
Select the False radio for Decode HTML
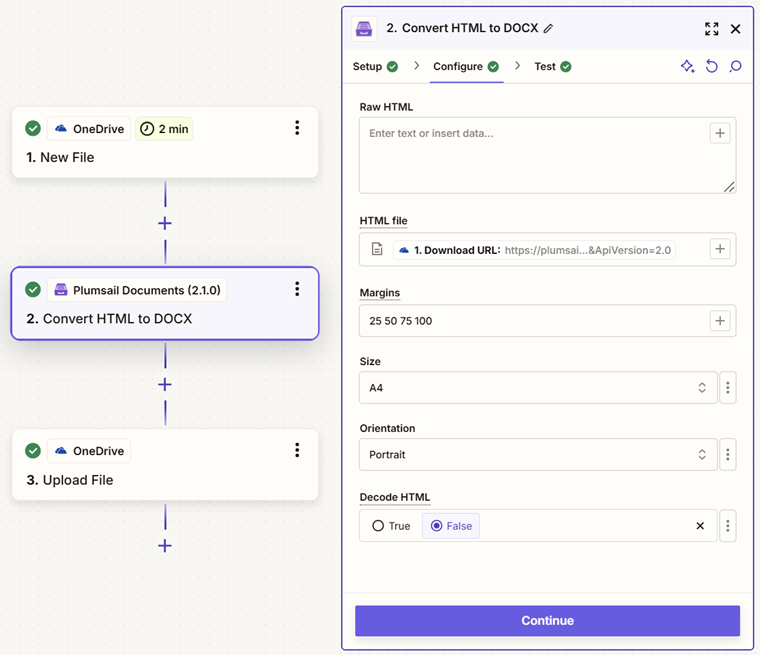[x=451, y=526]
